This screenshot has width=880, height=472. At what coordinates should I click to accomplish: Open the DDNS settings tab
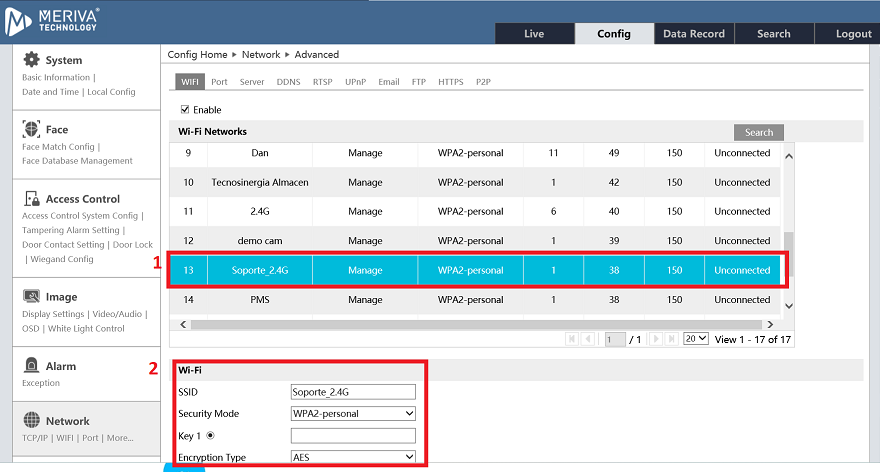(x=288, y=82)
